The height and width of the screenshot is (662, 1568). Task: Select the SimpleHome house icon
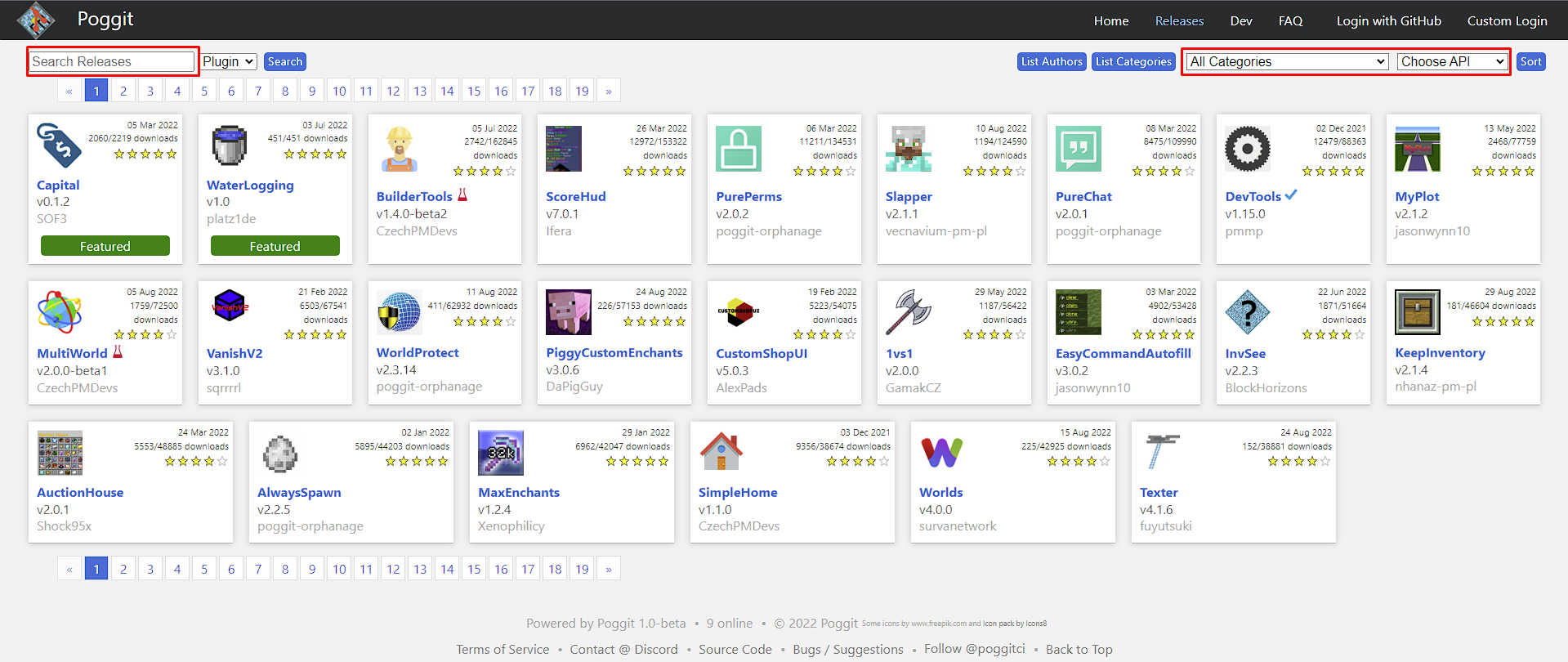(x=721, y=452)
